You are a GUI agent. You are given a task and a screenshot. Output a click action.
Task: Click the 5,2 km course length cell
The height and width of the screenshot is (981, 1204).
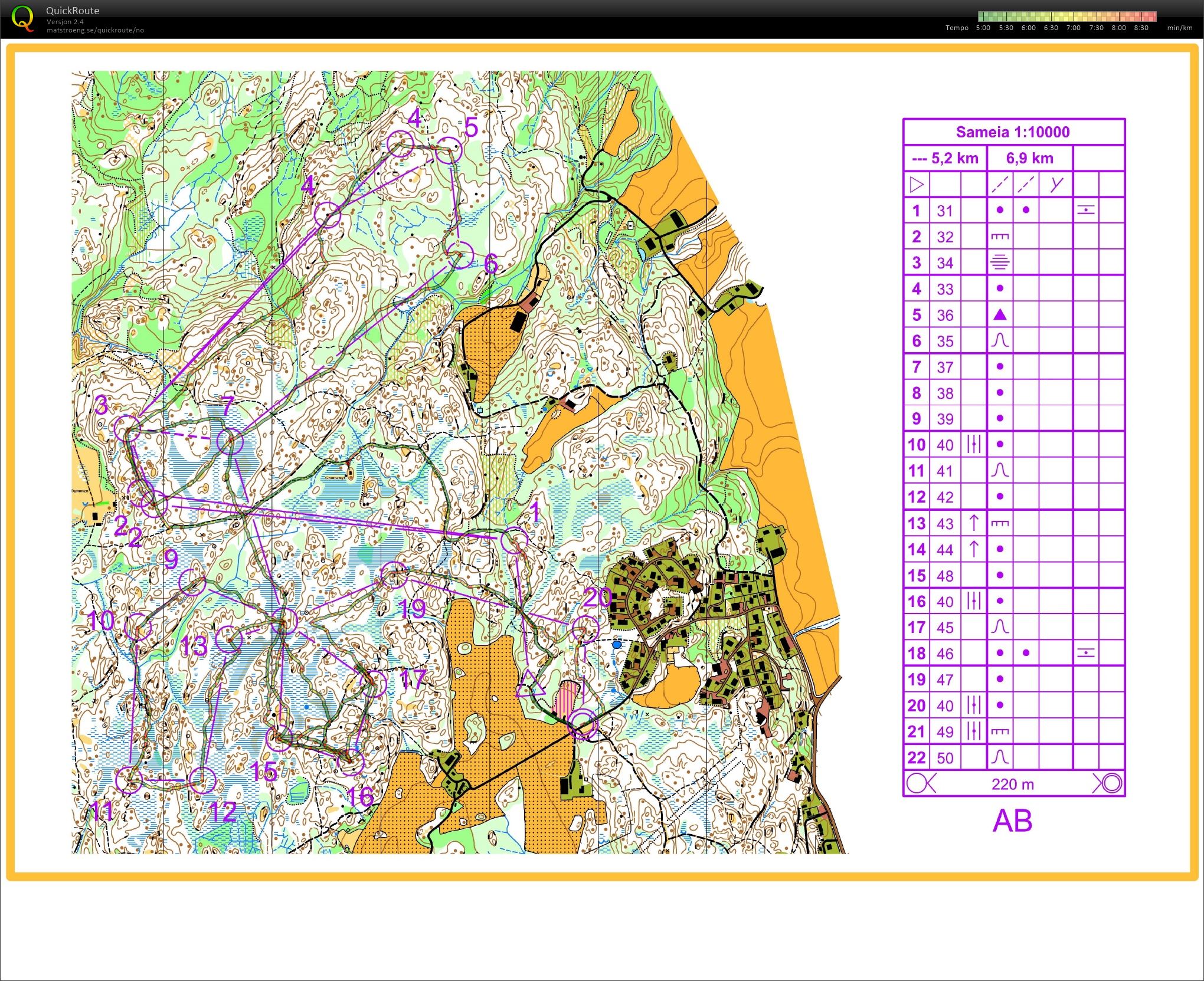[x=945, y=158]
